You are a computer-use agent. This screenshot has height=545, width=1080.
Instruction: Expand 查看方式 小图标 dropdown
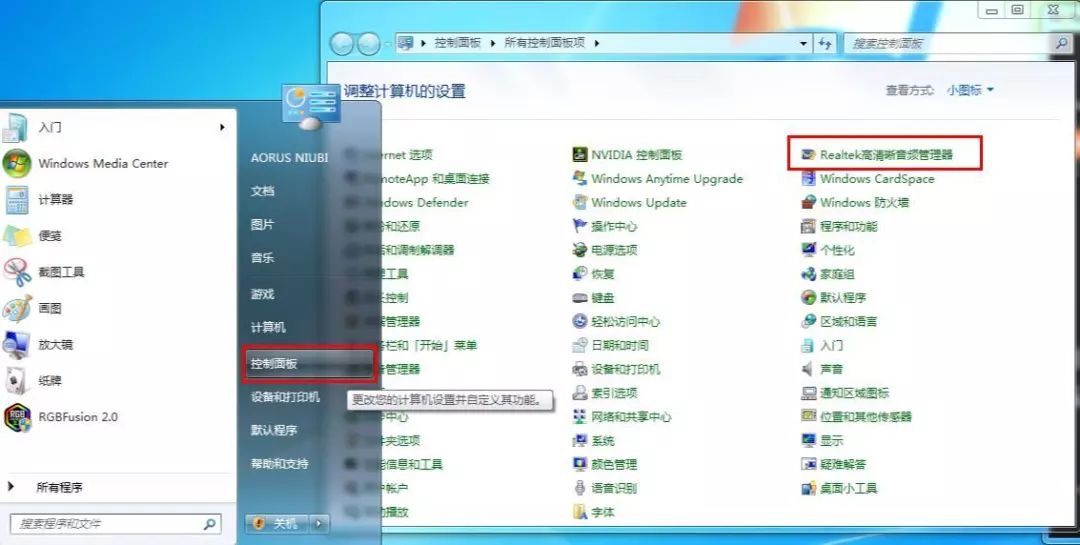970,90
